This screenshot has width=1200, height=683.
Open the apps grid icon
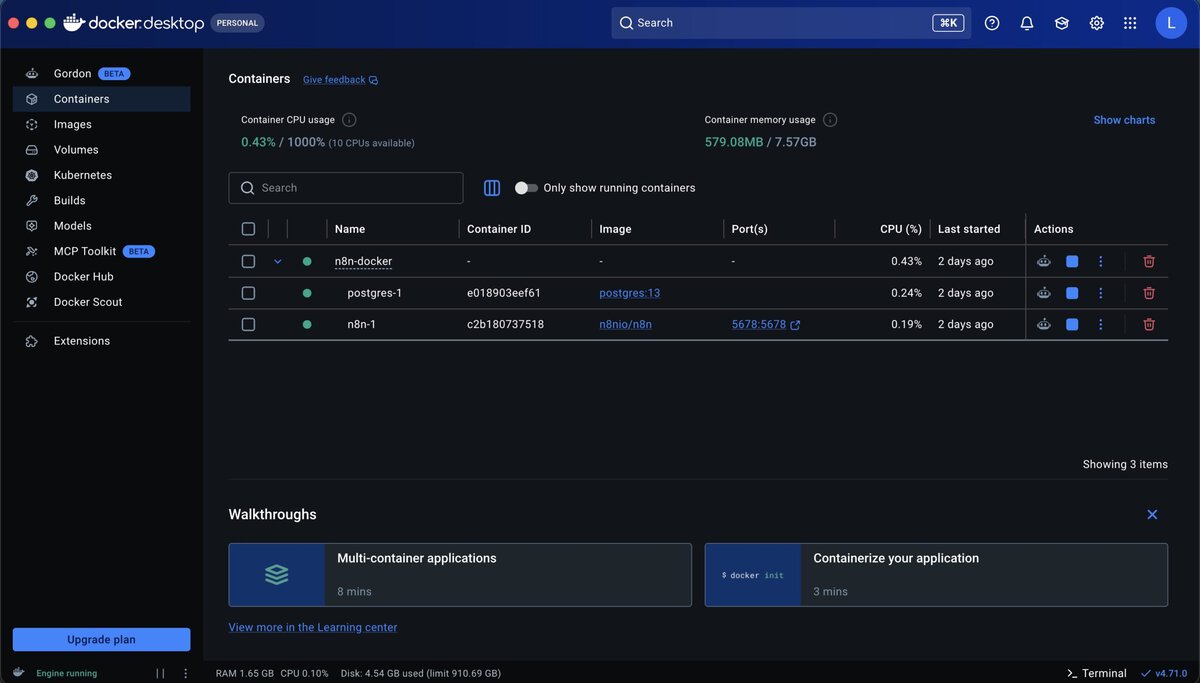coord(1130,23)
